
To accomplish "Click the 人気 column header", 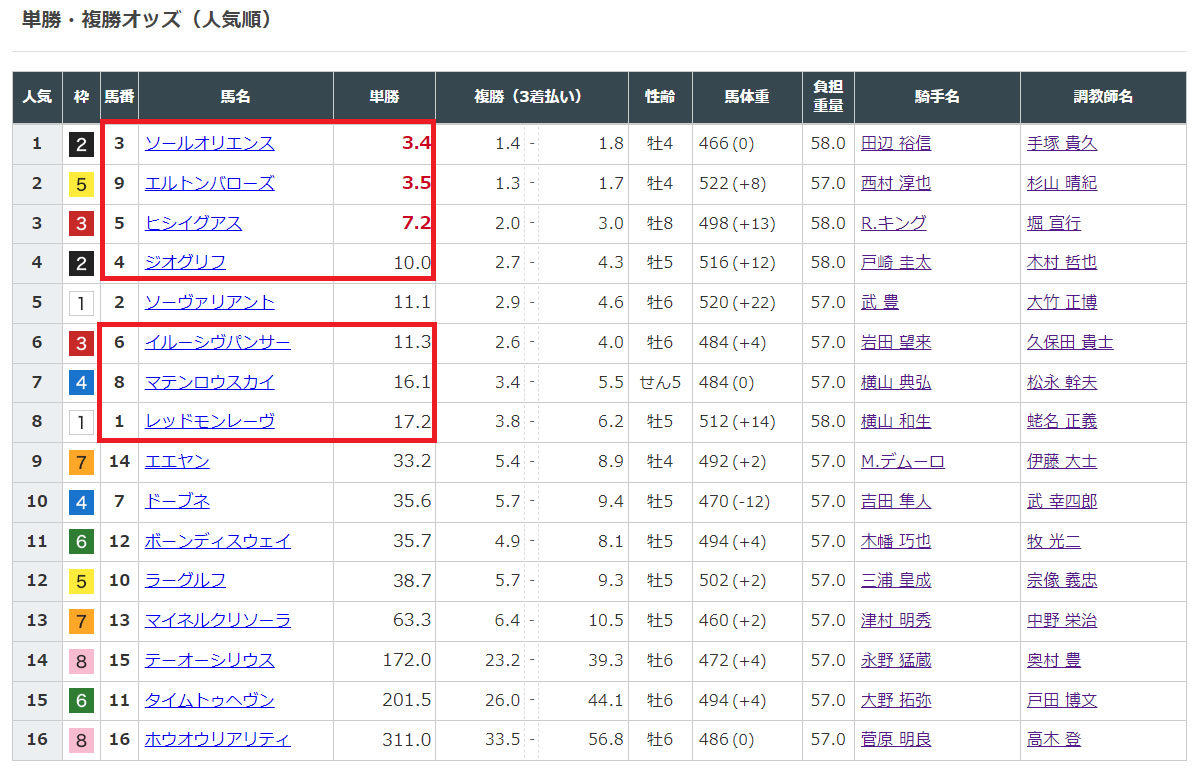I will [x=37, y=97].
